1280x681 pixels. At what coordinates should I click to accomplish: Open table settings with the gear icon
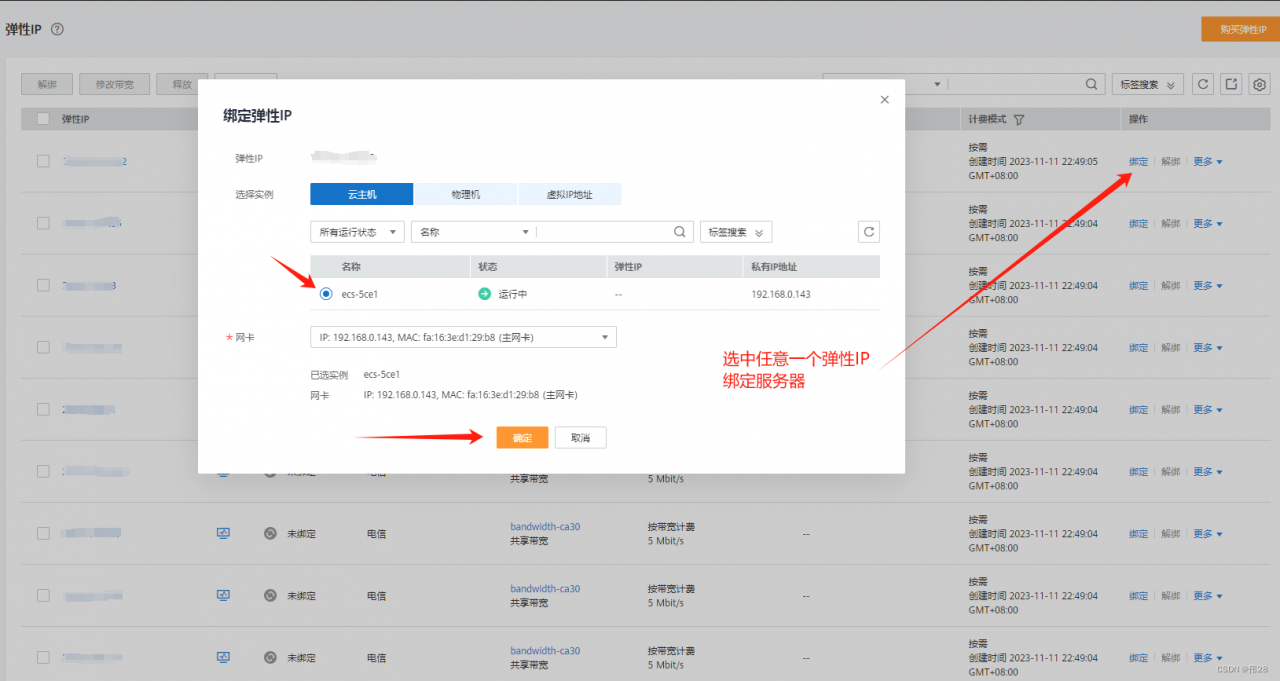tap(1260, 85)
